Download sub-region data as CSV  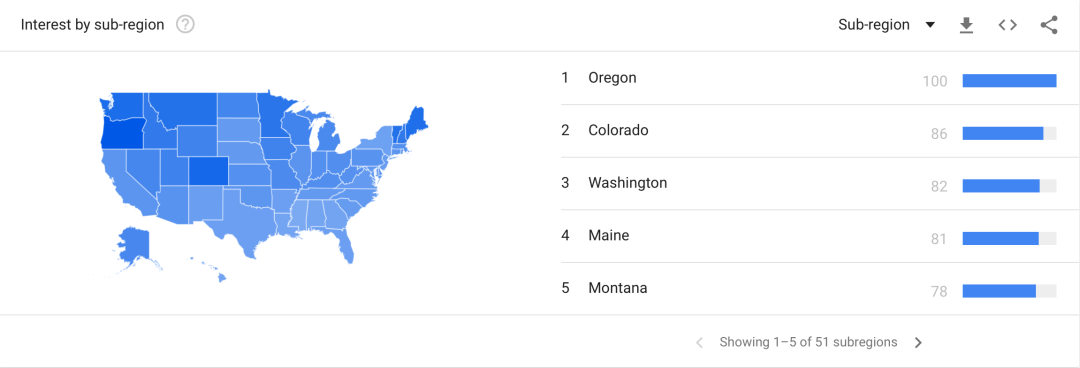[x=966, y=25]
